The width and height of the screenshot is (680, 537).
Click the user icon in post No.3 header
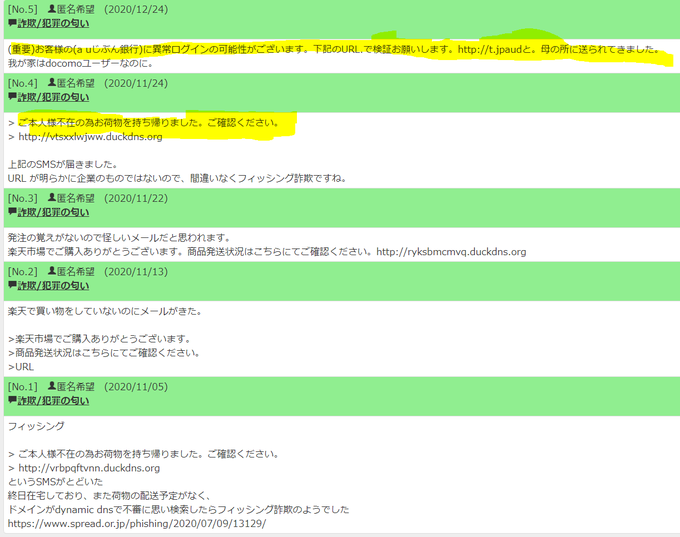tap(52, 197)
